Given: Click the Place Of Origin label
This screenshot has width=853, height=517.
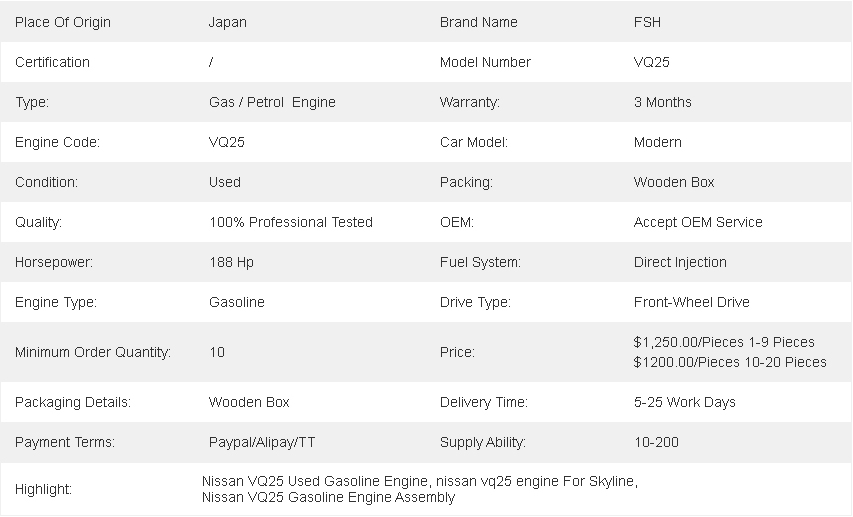Looking at the screenshot, I should pos(63,22).
